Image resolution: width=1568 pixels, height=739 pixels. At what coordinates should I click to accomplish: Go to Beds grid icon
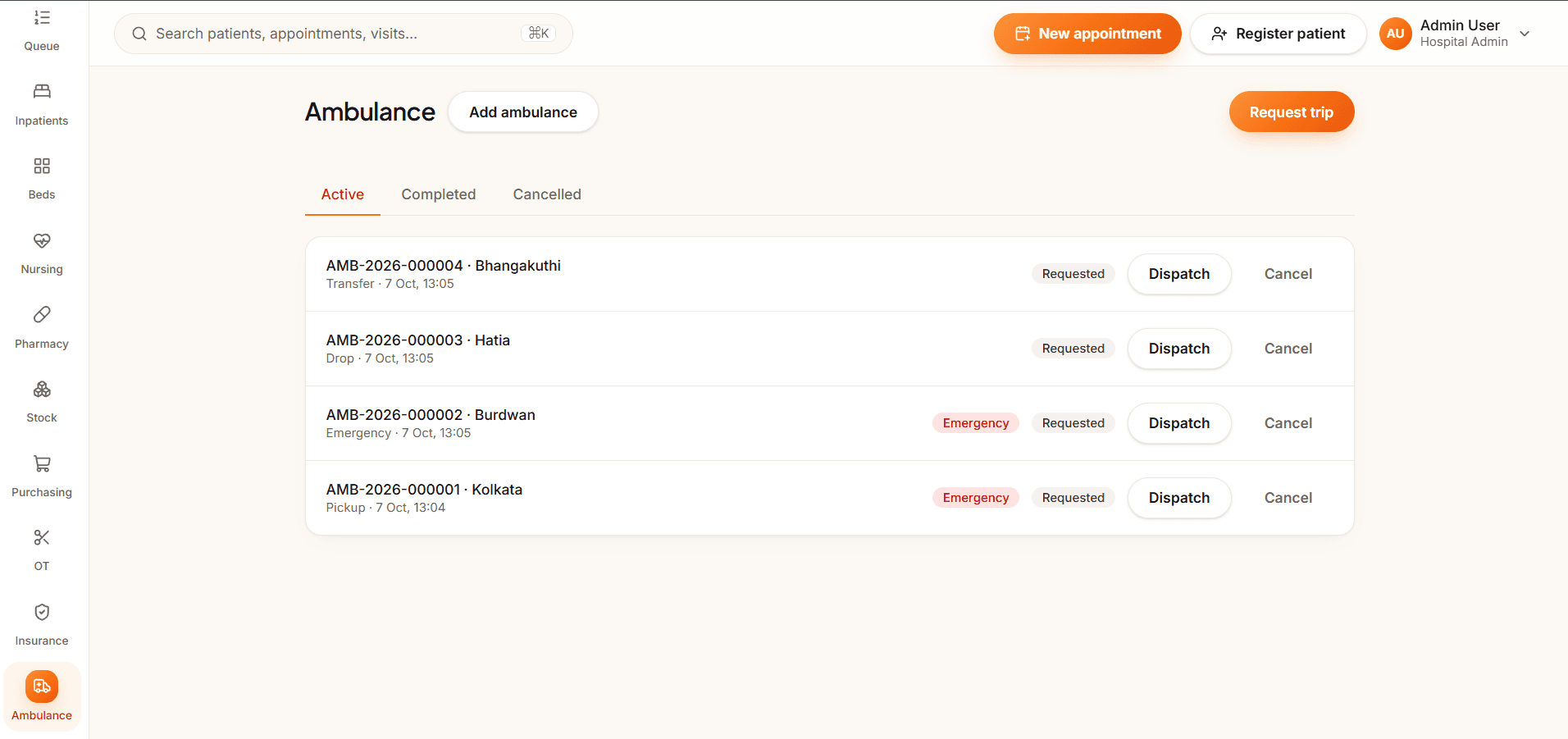(42, 166)
